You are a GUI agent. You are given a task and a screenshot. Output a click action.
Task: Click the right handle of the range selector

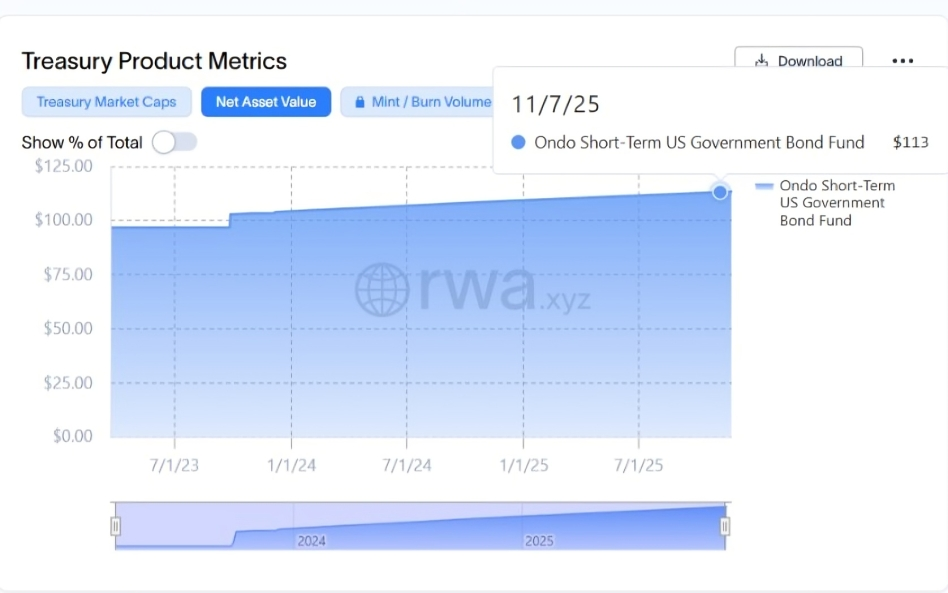725,526
